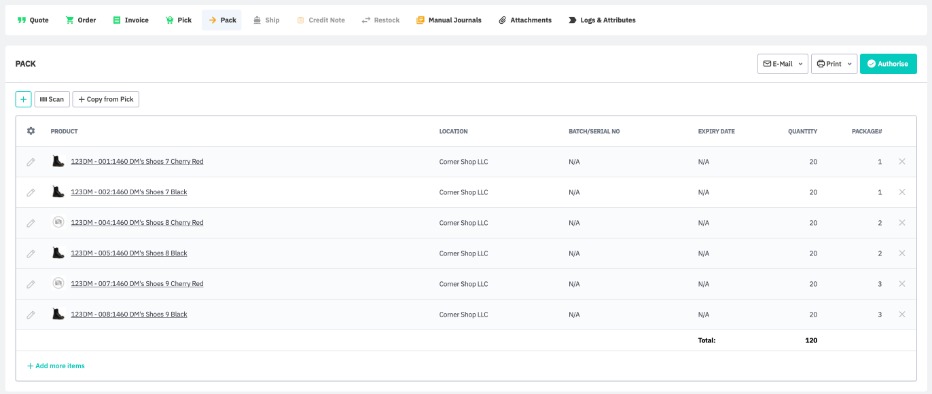Open the Print dropdown menu
The width and height of the screenshot is (932, 394).
834,64
